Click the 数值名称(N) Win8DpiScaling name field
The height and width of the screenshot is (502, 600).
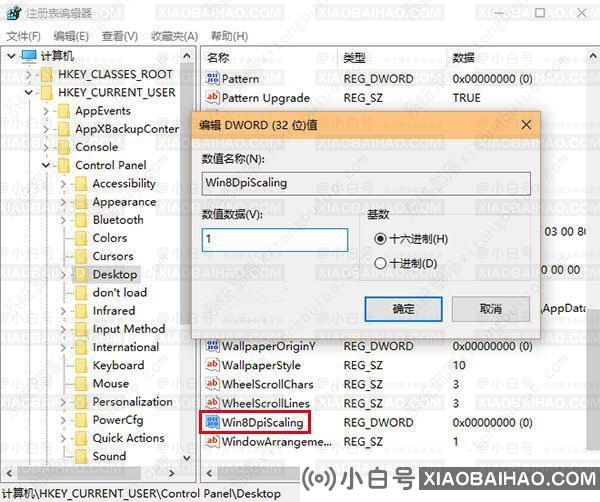[366, 183]
